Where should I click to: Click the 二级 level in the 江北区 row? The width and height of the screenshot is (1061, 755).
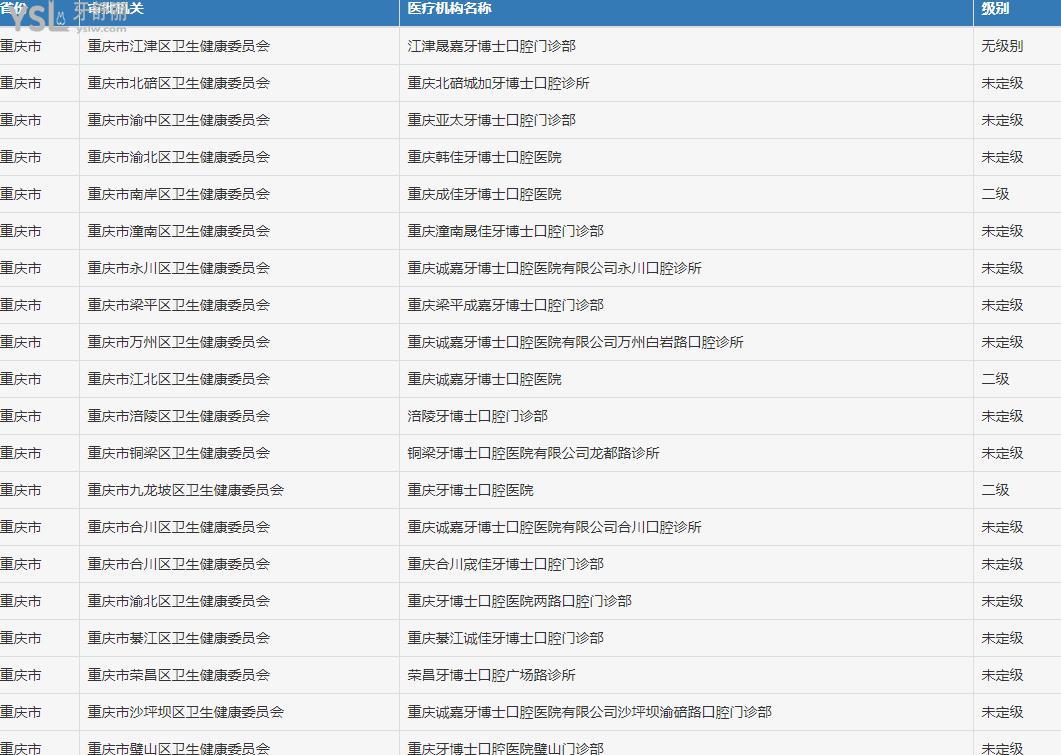pyautogui.click(x=995, y=380)
